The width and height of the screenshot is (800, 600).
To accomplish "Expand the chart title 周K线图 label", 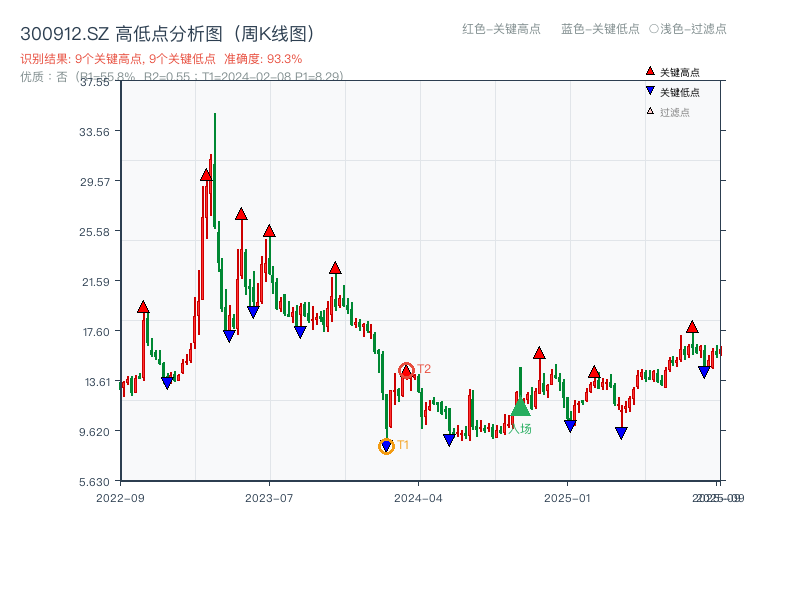I will tap(275, 31).
